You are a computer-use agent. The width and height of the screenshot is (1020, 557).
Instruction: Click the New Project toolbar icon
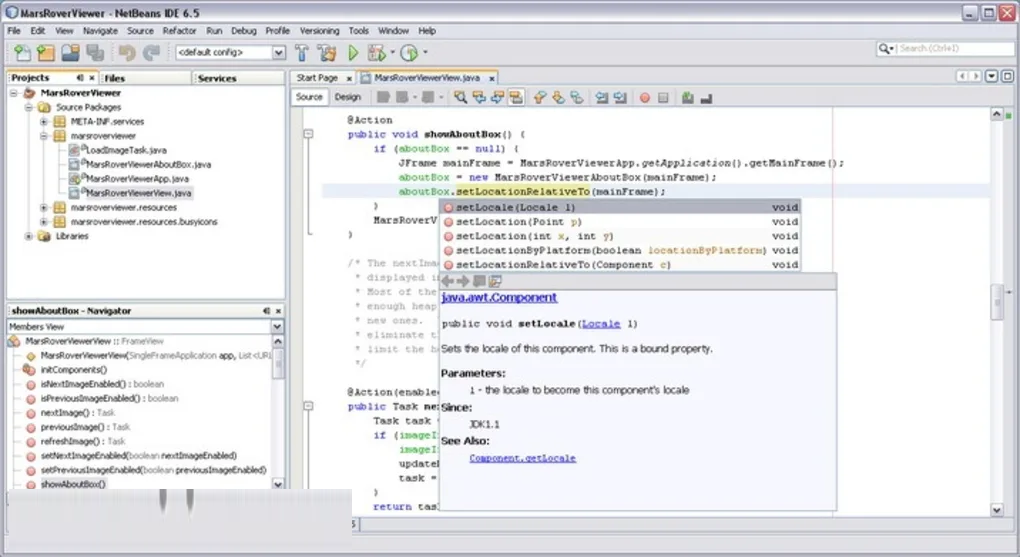[46, 53]
